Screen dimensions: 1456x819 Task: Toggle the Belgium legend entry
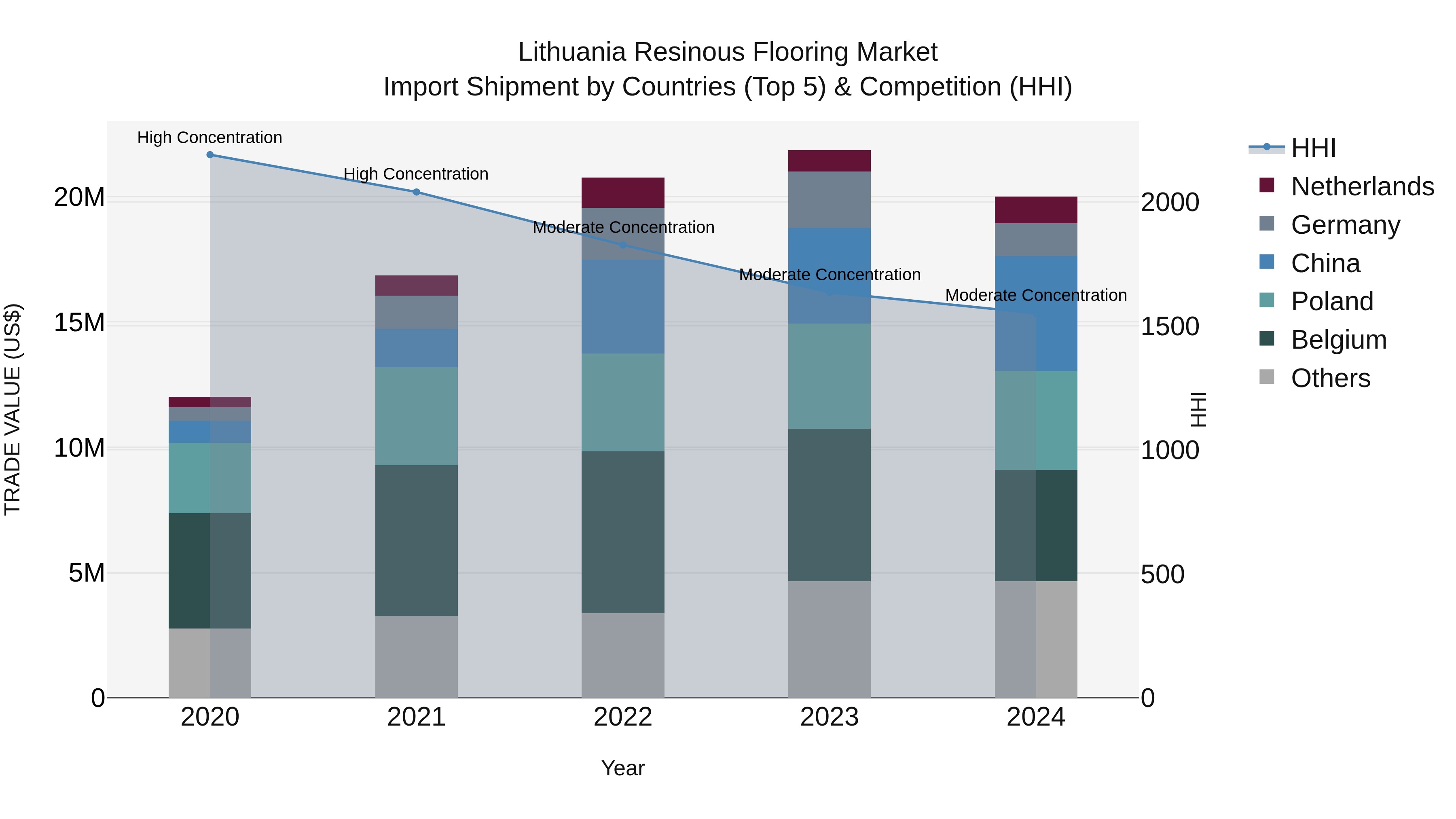tap(1323, 340)
